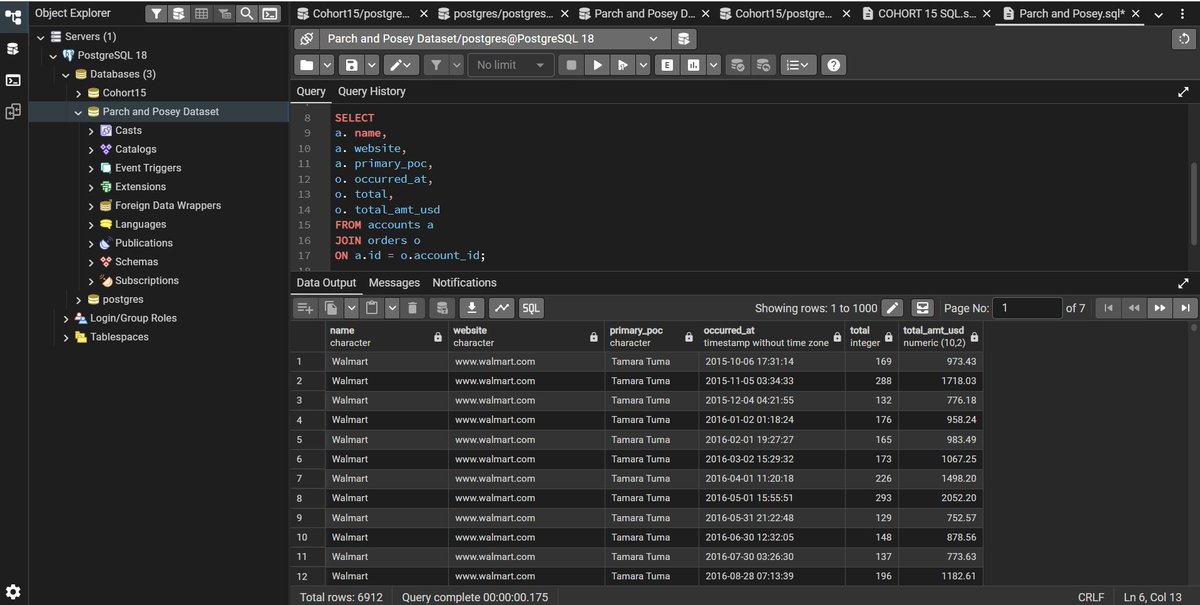Expand the Schemas node
Screen dimensions: 1200x605
[91, 262]
